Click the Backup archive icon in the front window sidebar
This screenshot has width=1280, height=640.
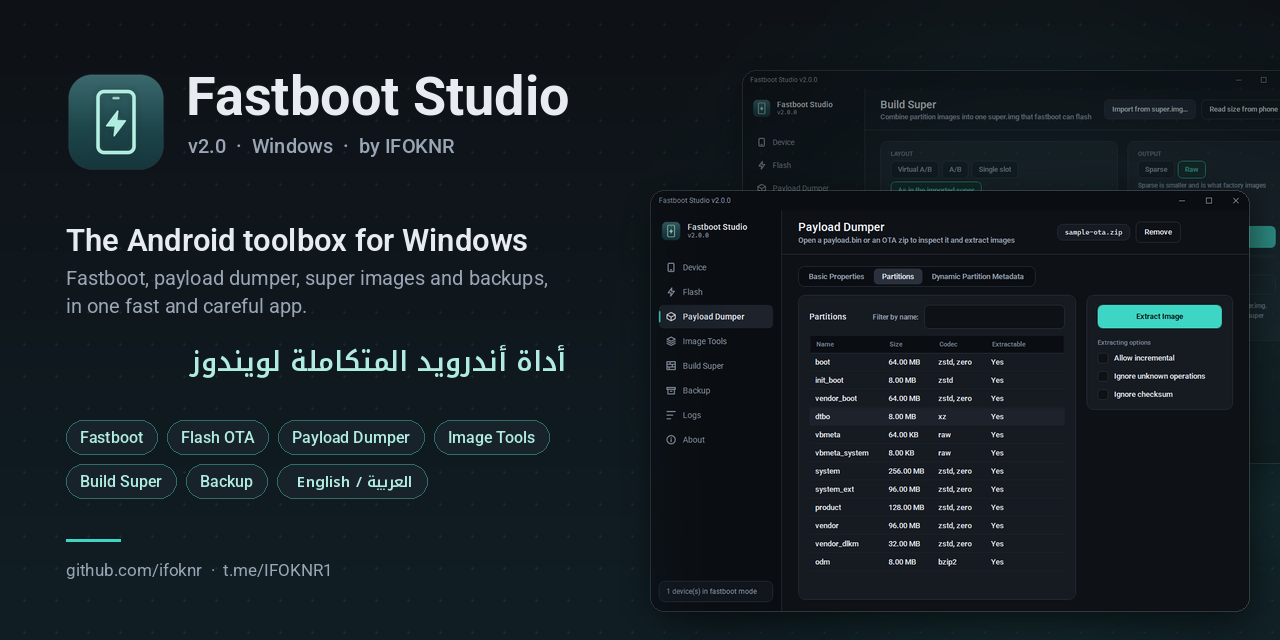[671, 390]
